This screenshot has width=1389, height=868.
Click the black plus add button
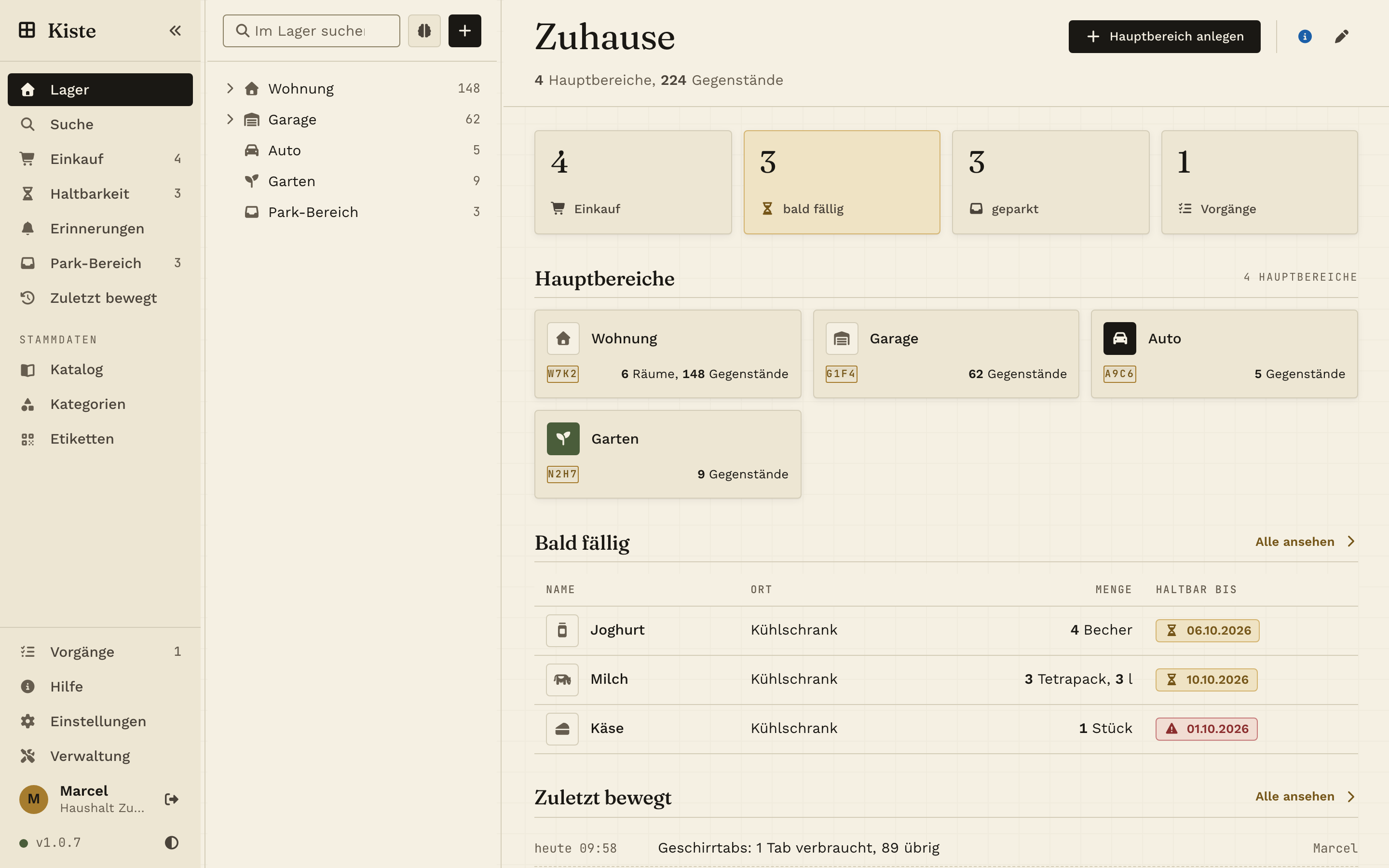465,31
